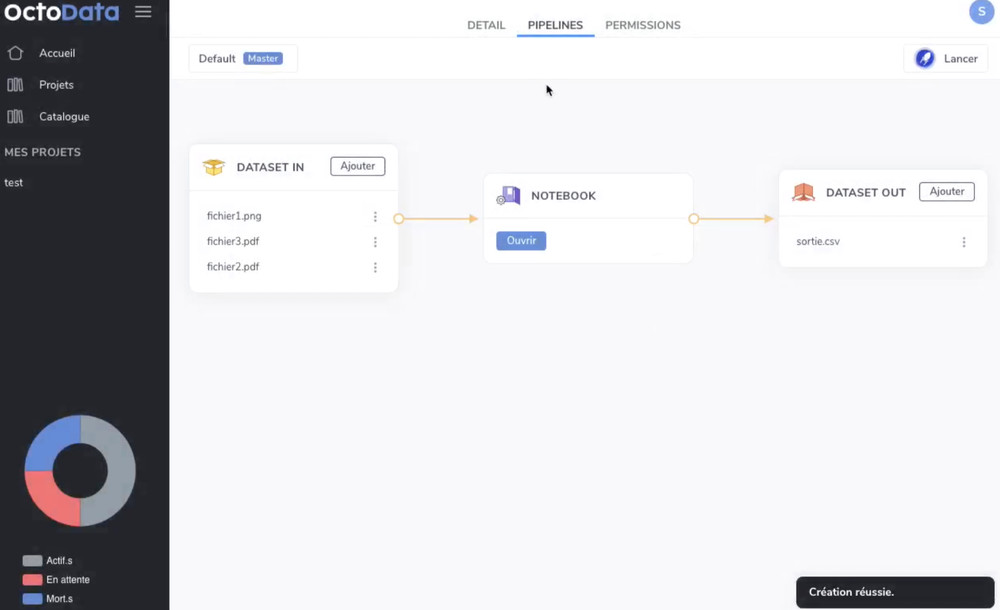Open the S user avatar menu
Viewport: 1000px width, 610px height.
click(x=981, y=12)
